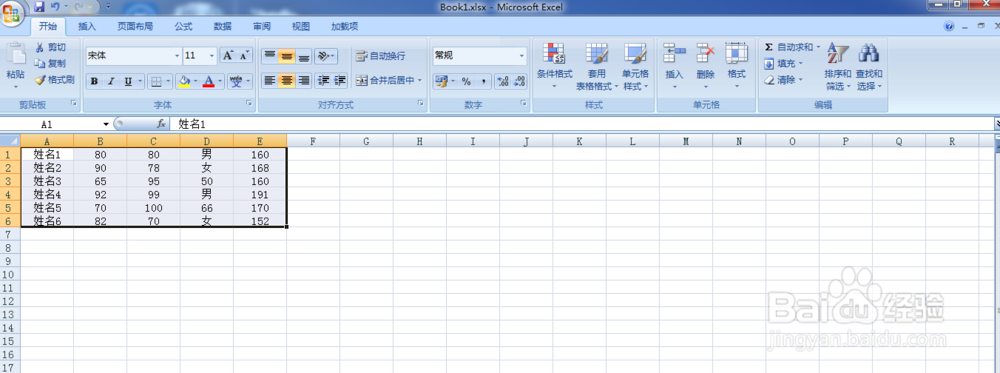
Task: Switch to the Formulas (公式) tab
Action: click(183, 27)
